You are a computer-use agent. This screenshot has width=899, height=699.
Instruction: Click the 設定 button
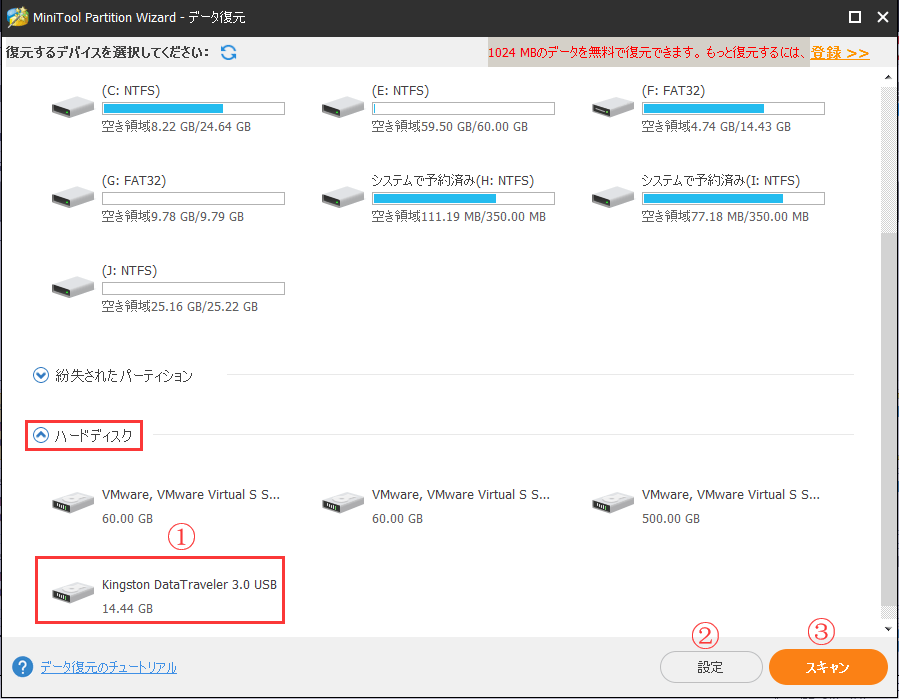(711, 667)
